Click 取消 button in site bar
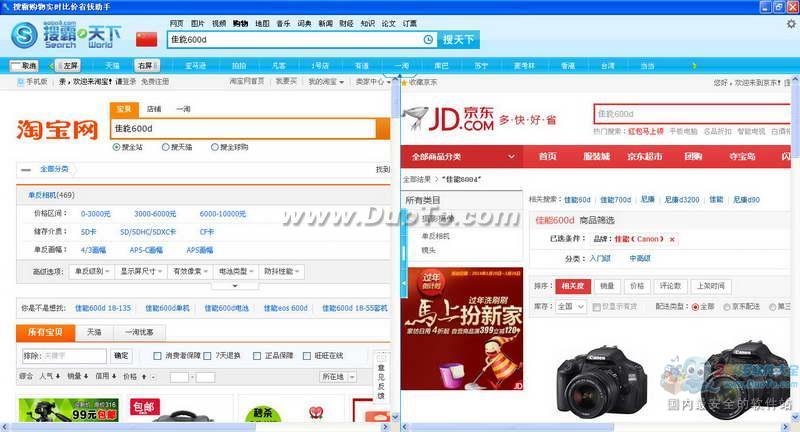Viewport: 800px width, 432px height. pos(24,66)
